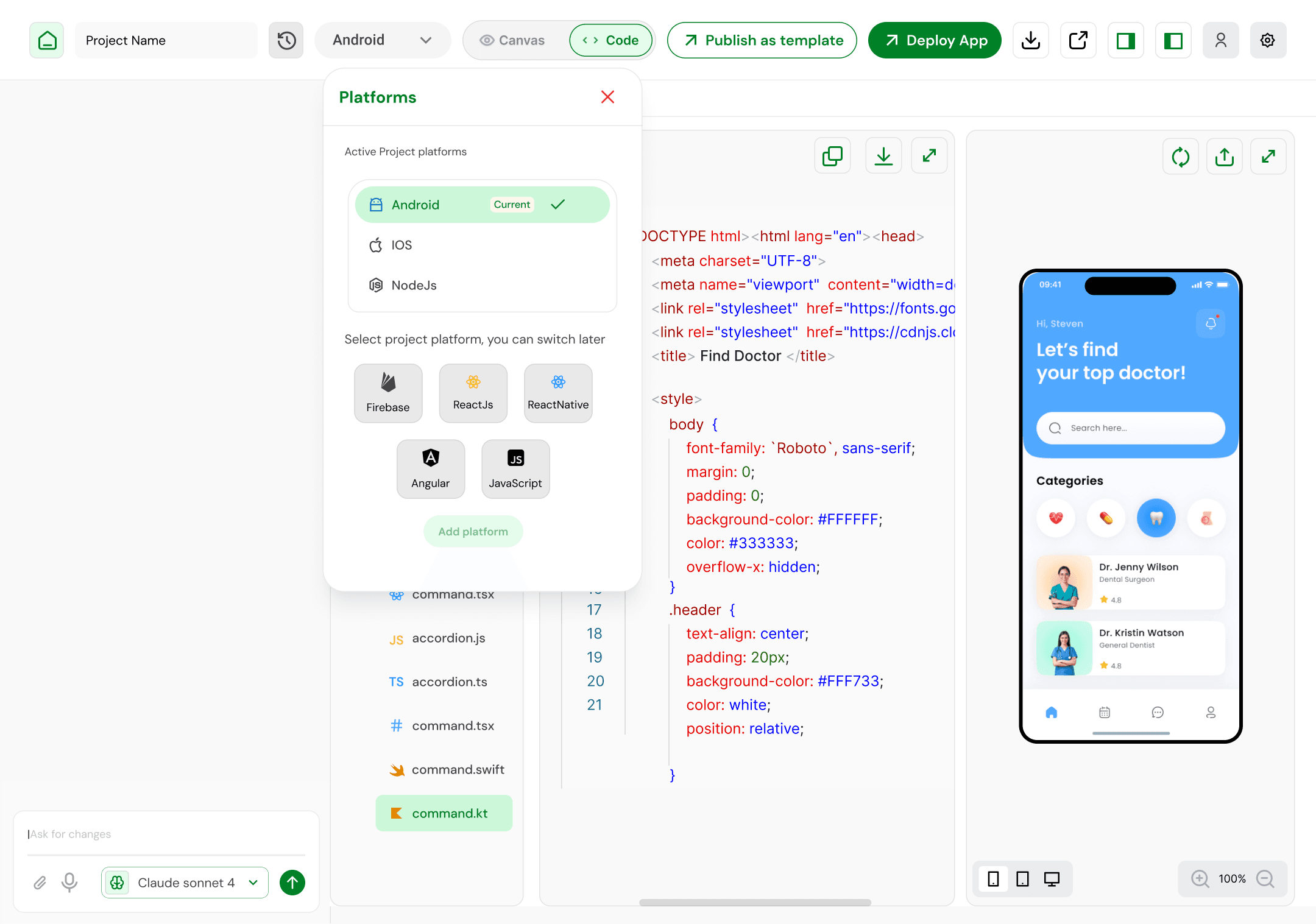Select desktop device preview mode
Viewport: 1316px width, 924px height.
pos(1052,878)
